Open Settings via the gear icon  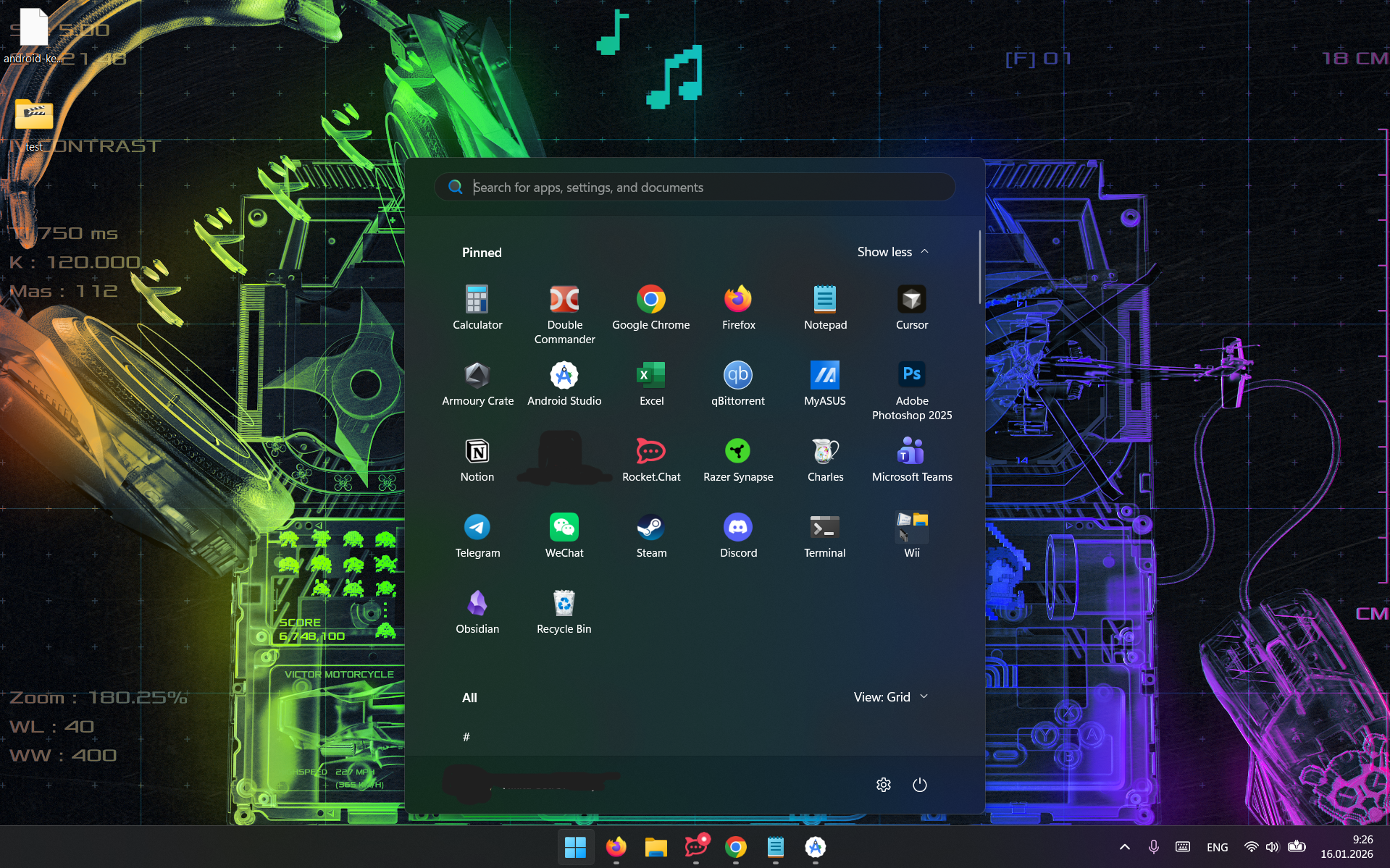point(884,785)
